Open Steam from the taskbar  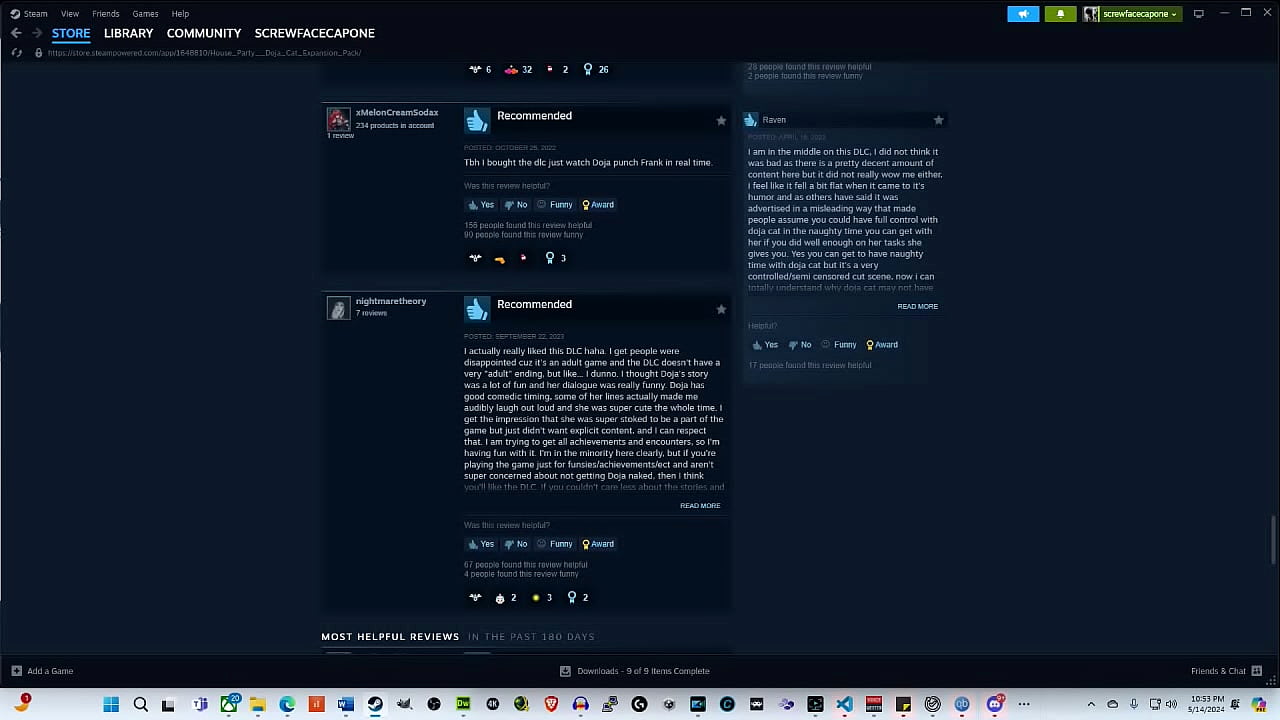375,704
